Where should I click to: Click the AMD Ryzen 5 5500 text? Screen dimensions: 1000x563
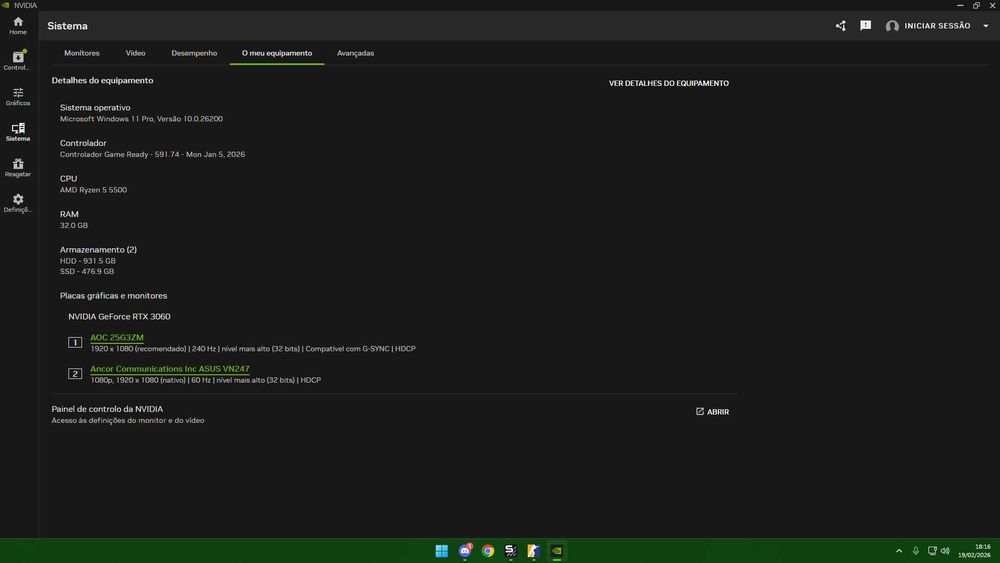pos(93,190)
